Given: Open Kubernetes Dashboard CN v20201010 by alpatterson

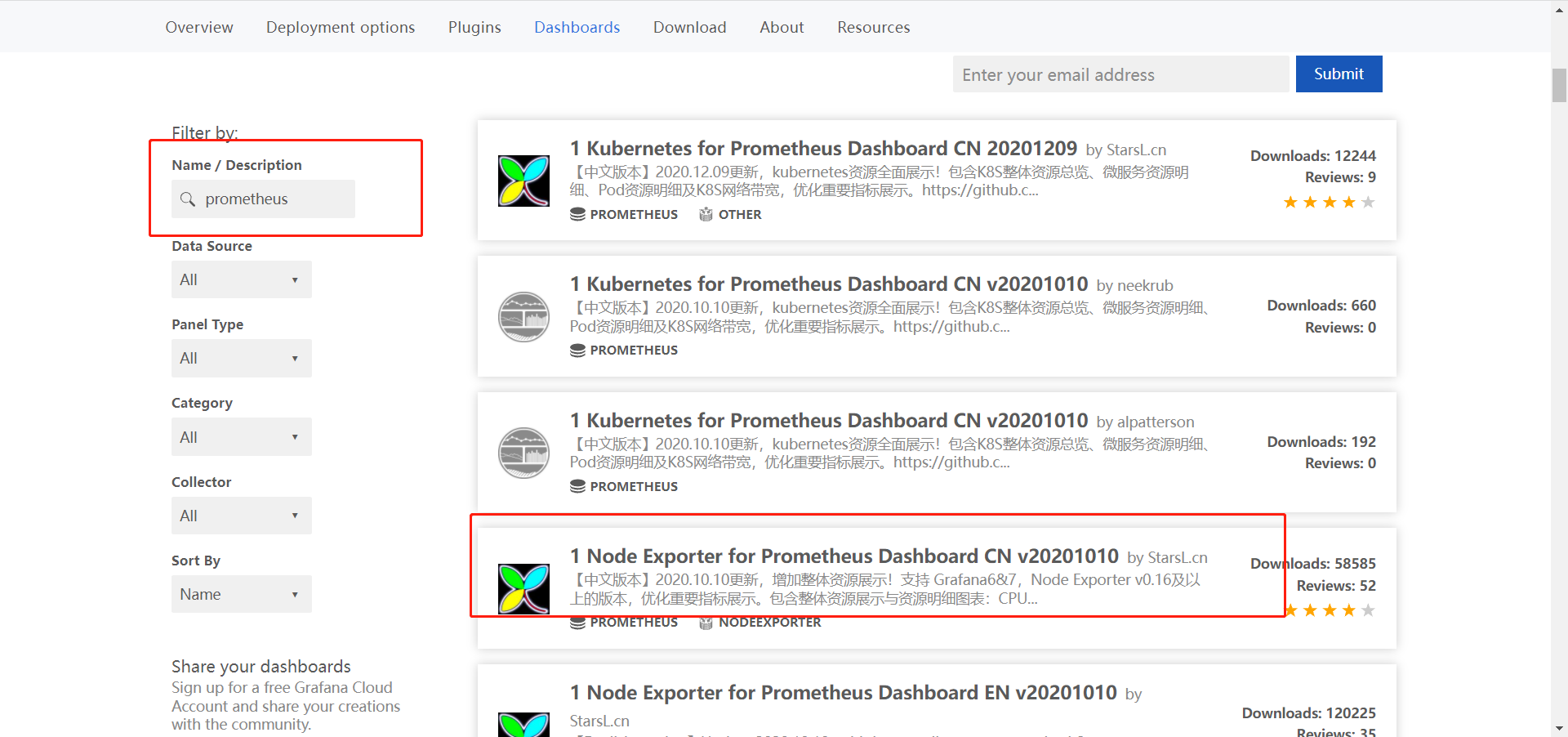Looking at the screenshot, I should click(x=829, y=420).
